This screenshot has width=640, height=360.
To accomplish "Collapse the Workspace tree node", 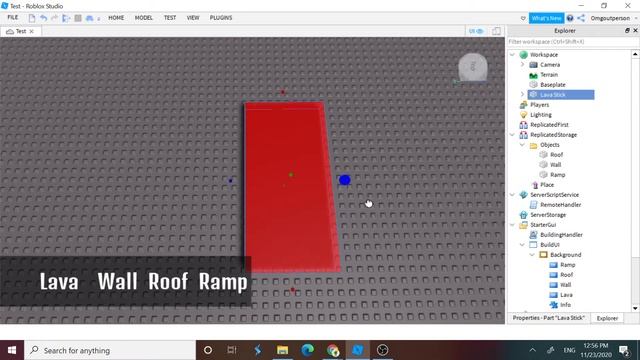I will pos(512,54).
